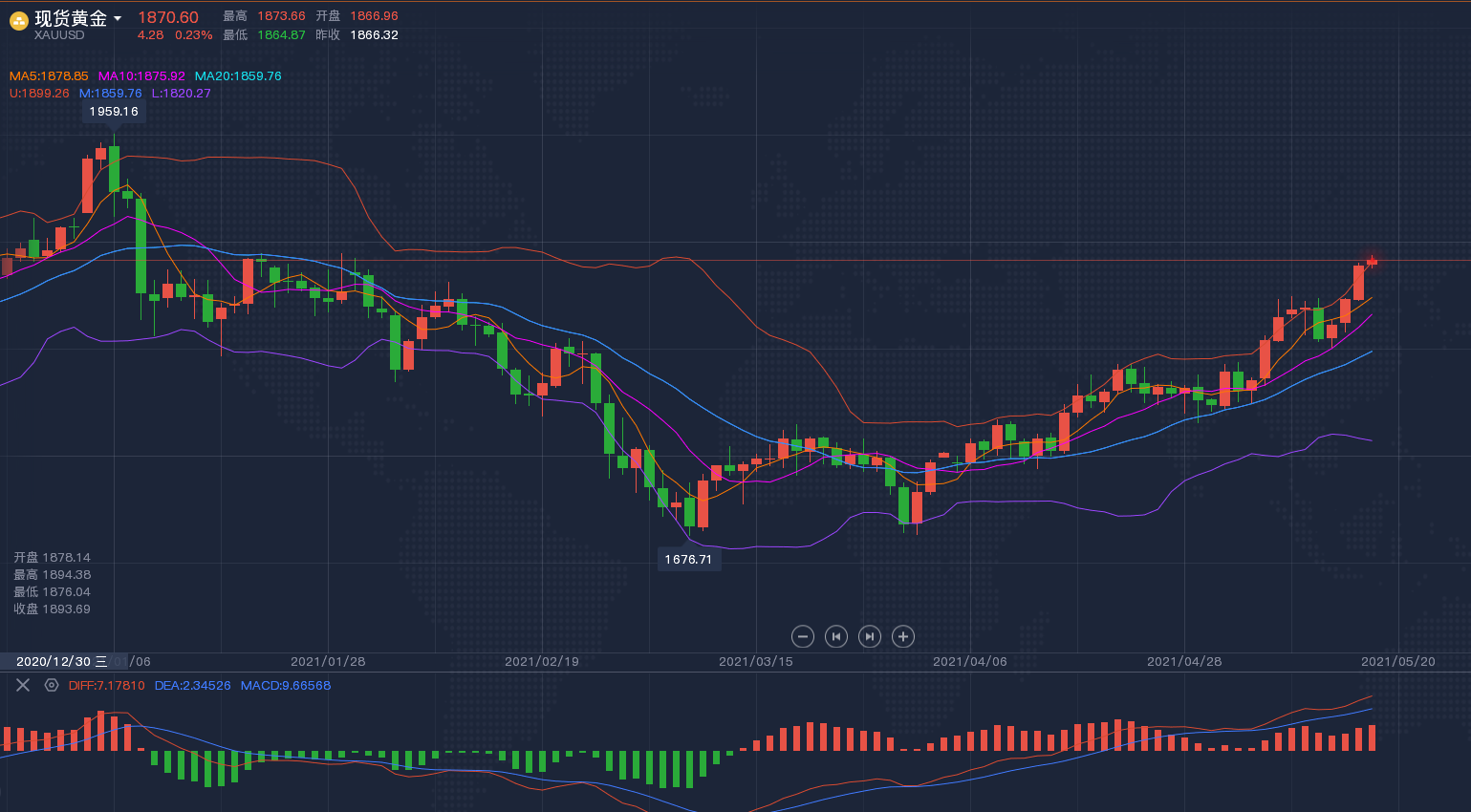Click the MA10 moving average label
The height and width of the screenshot is (812, 1471).
click(x=141, y=76)
